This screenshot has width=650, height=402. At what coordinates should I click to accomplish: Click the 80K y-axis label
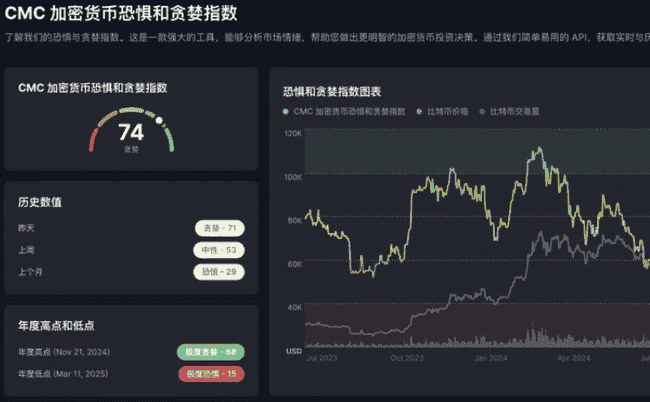(x=295, y=220)
